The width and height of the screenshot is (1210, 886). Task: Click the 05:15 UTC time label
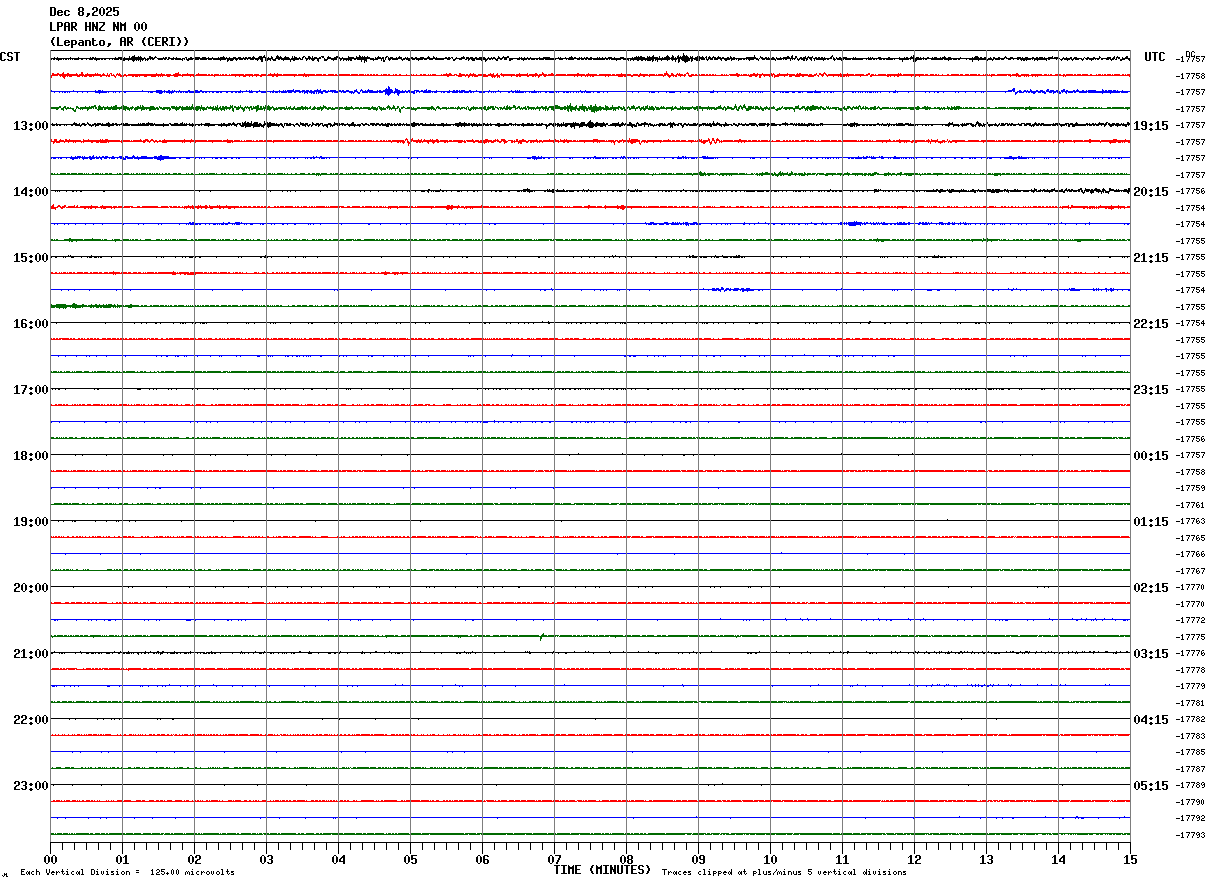point(1151,786)
